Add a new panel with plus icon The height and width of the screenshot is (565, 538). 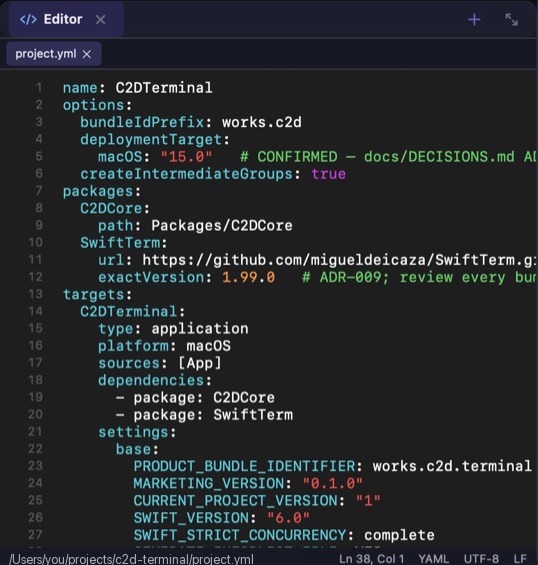pos(474,19)
